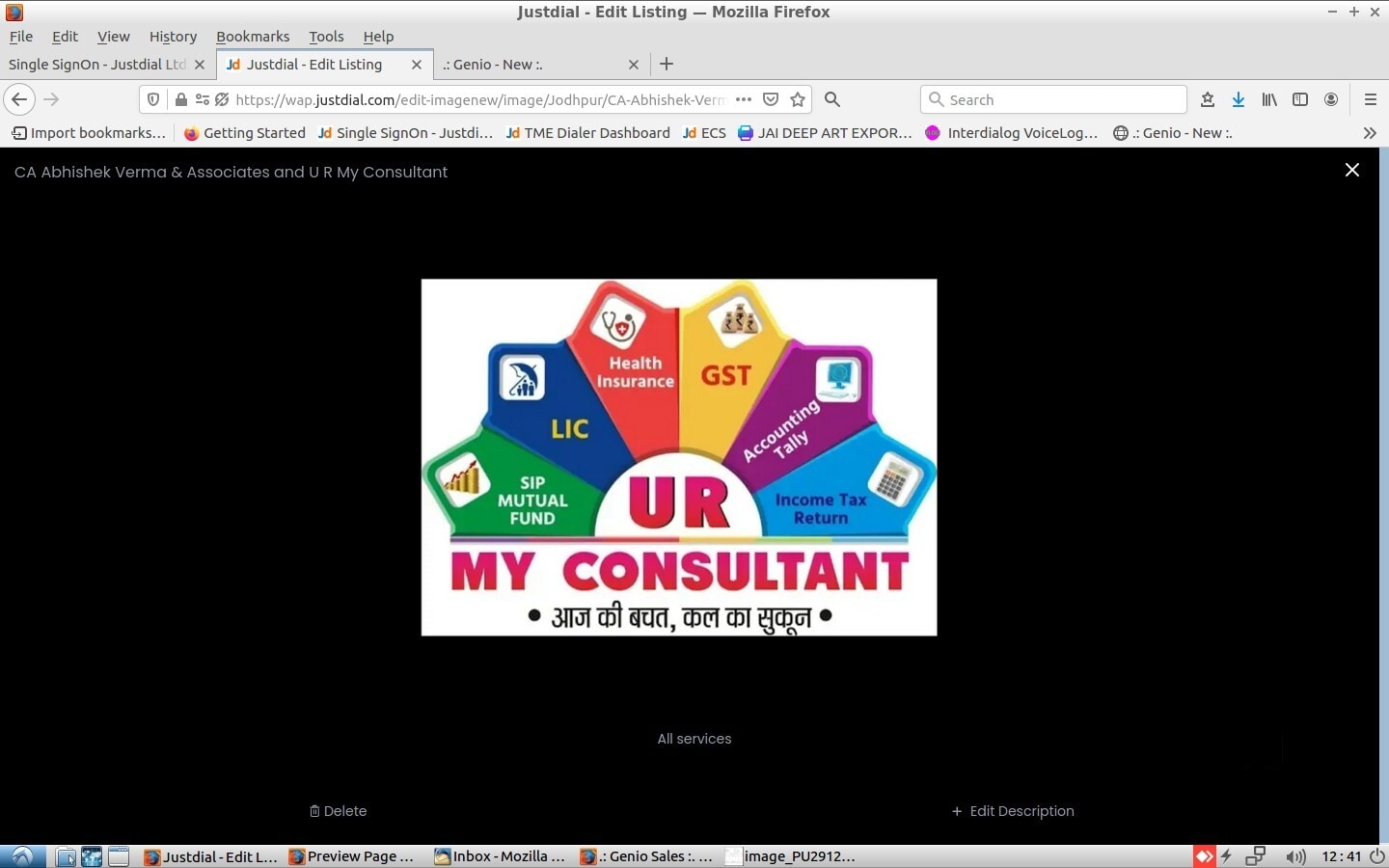This screenshot has height=868, width=1389.
Task: Open the Bookmarks menu
Action: tap(253, 37)
